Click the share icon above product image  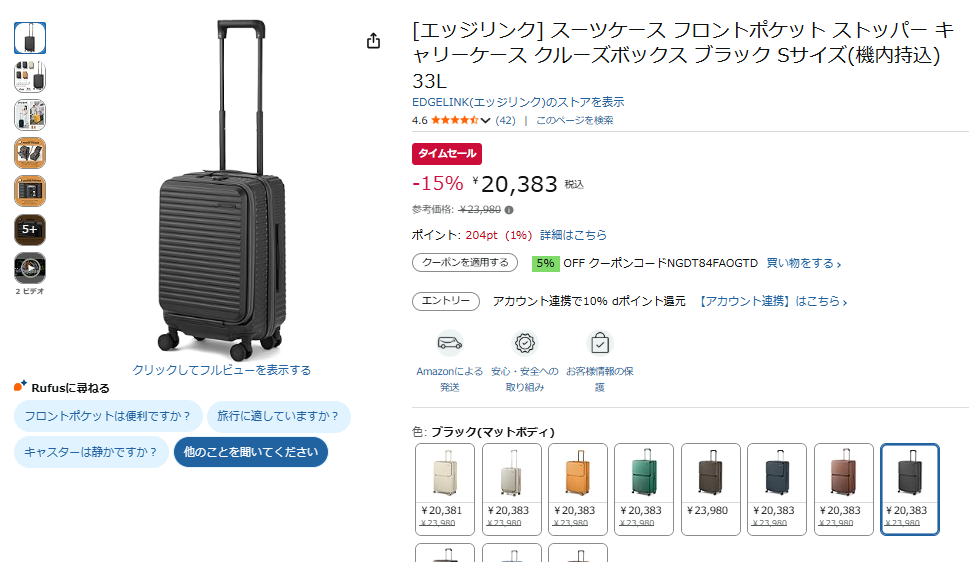[373, 41]
